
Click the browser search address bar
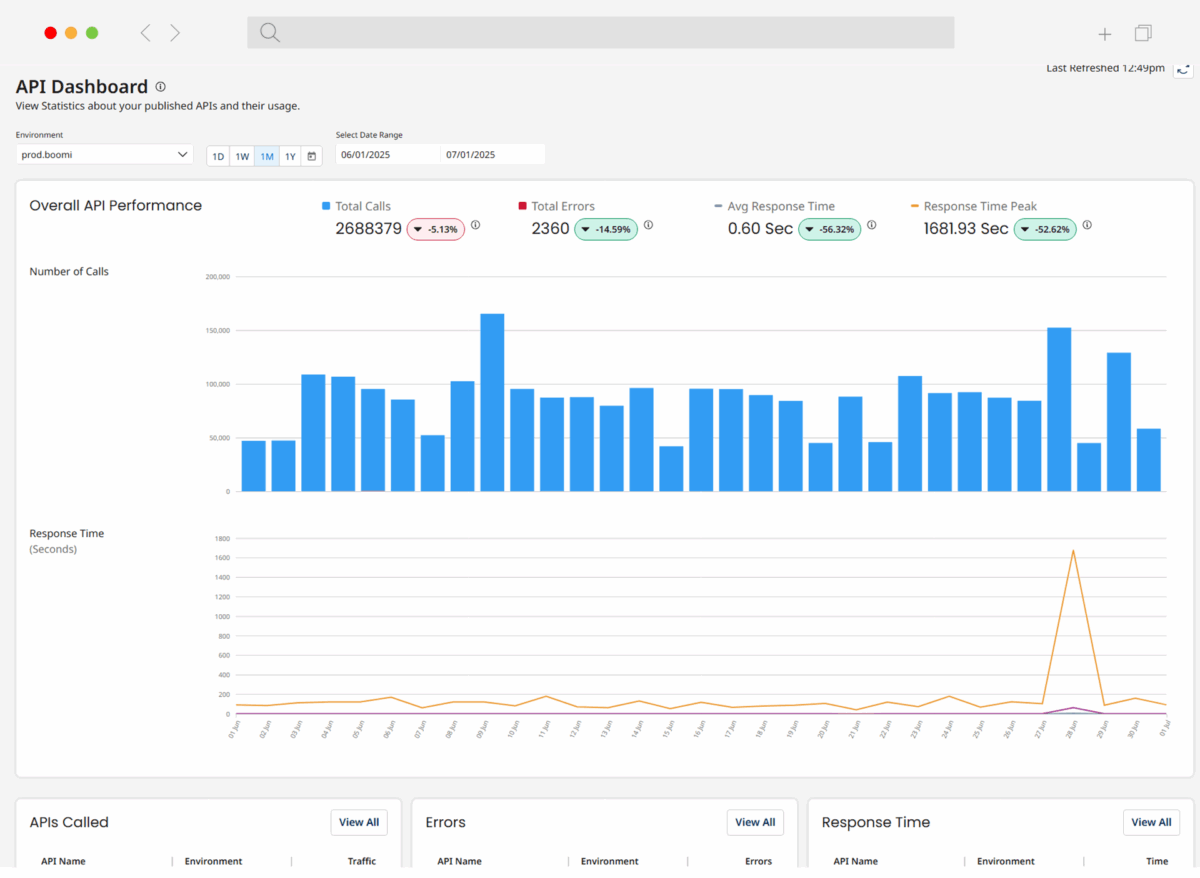[x=600, y=33]
